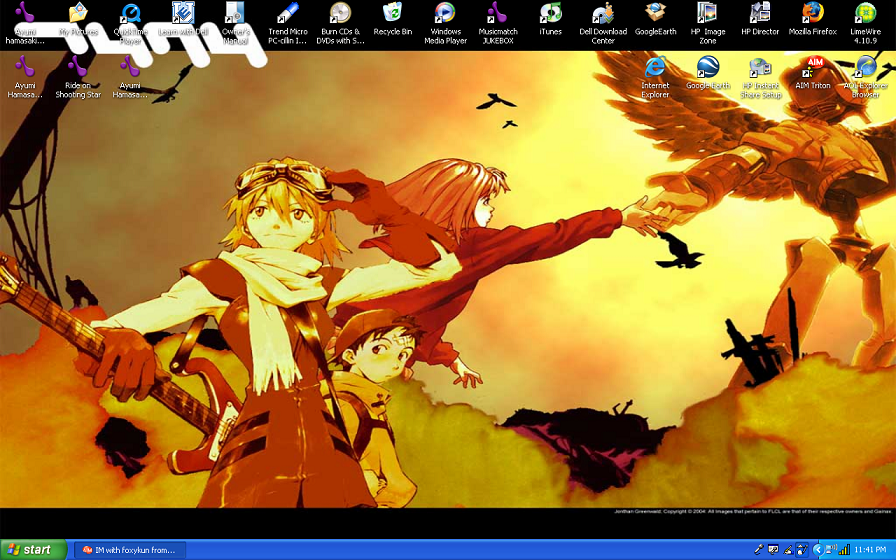Open the Recycle Bin
Screen dimensions: 896x560
[393, 19]
